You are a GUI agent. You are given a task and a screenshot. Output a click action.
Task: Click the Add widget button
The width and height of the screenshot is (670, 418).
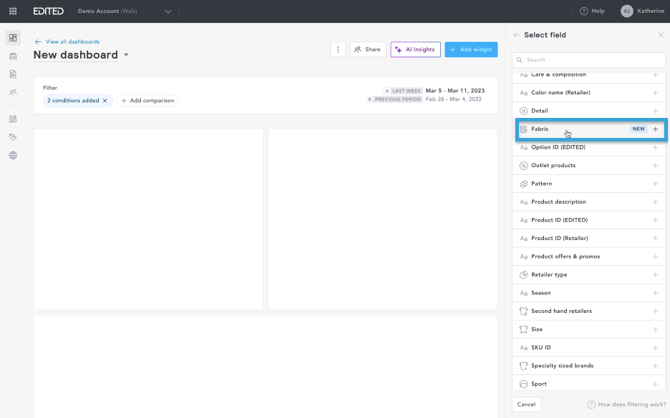(x=471, y=49)
